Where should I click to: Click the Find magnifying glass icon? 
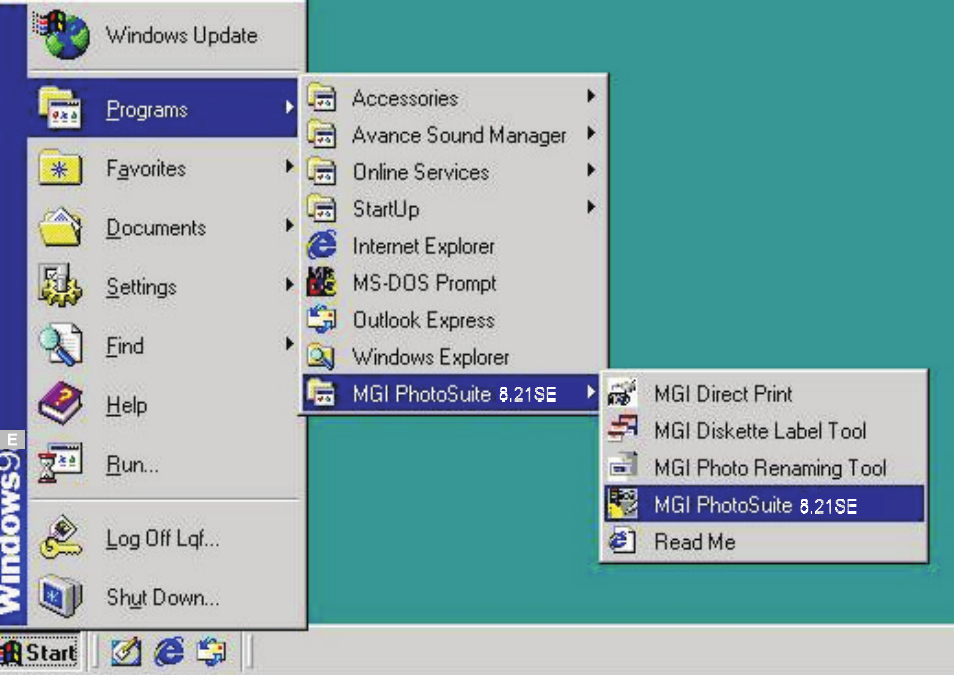coord(60,344)
